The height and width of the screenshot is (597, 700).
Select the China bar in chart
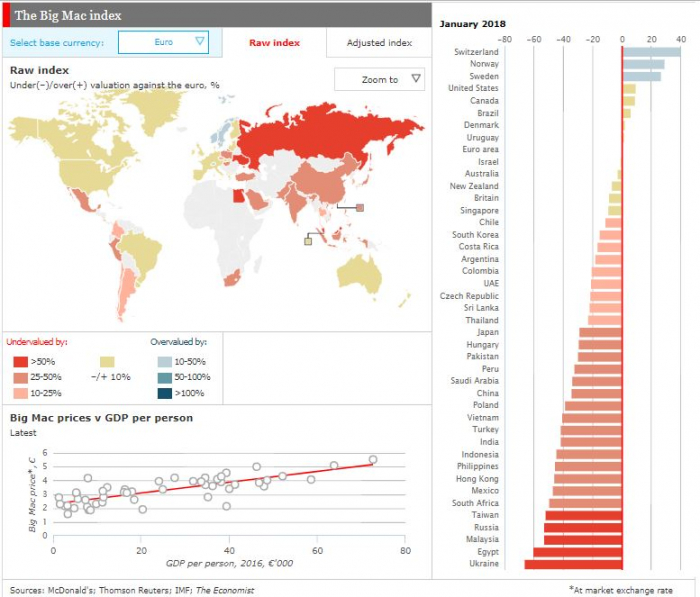pos(597,393)
